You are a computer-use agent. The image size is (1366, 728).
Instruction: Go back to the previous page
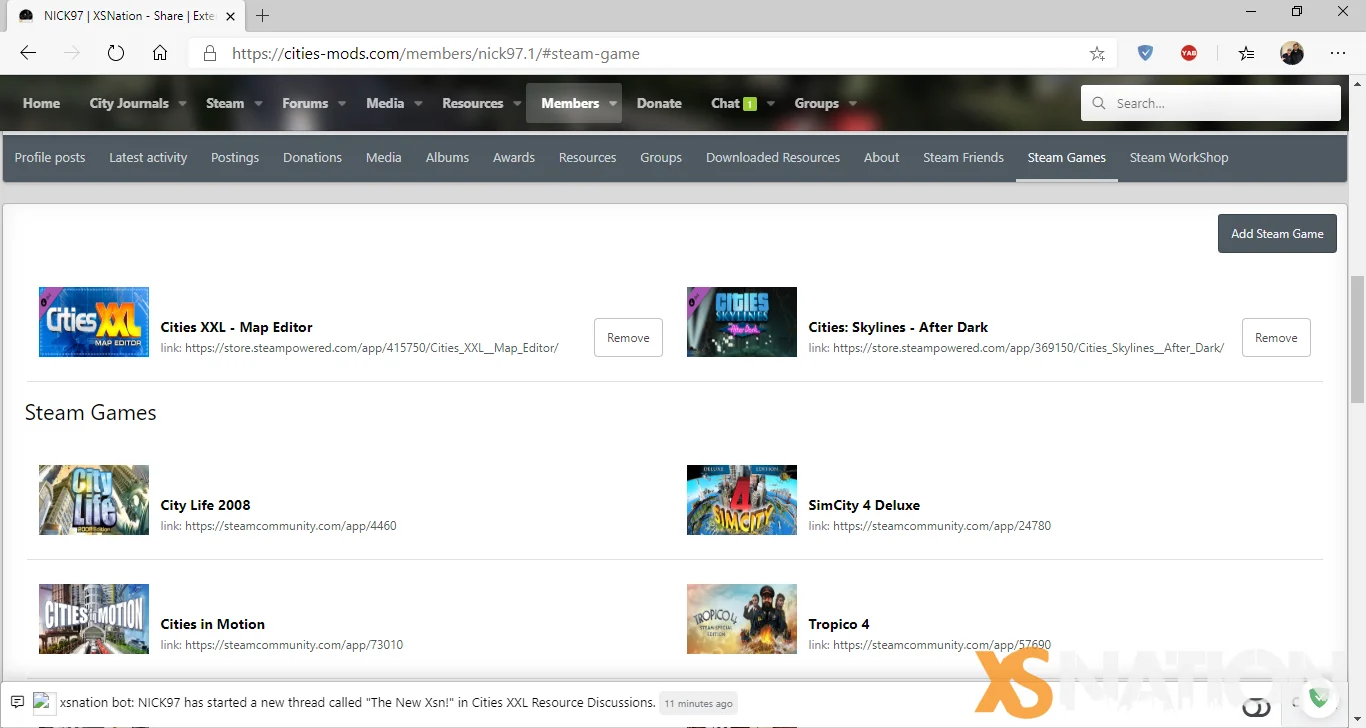pos(28,54)
